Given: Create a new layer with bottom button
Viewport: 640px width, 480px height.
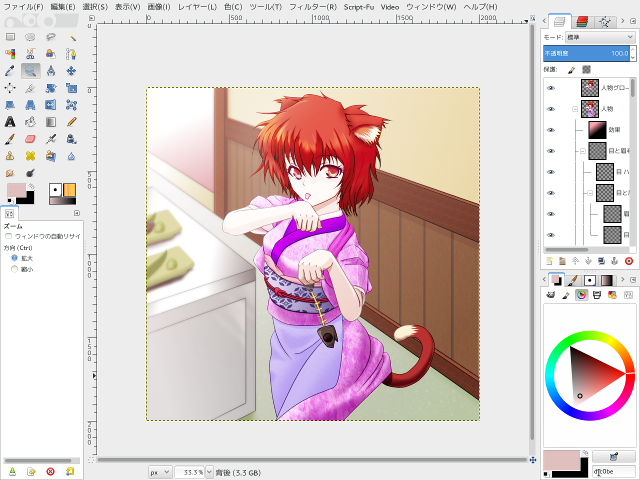Looking at the screenshot, I should click(x=549, y=261).
